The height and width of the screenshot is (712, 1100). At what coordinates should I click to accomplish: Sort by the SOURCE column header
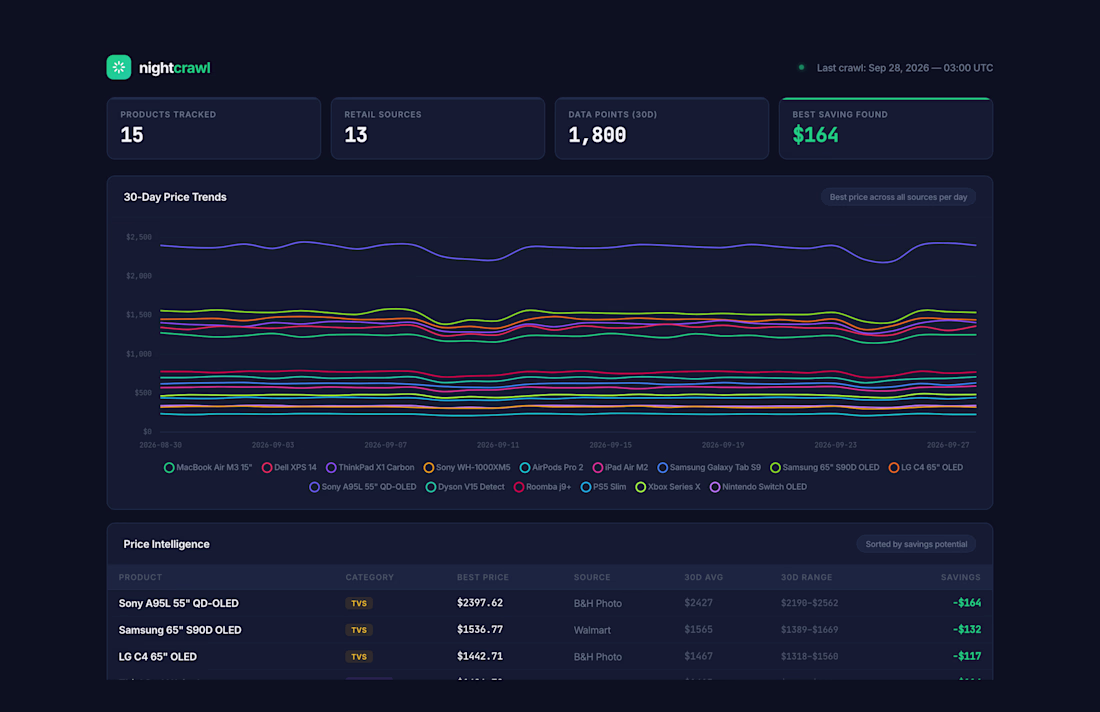[592, 577]
